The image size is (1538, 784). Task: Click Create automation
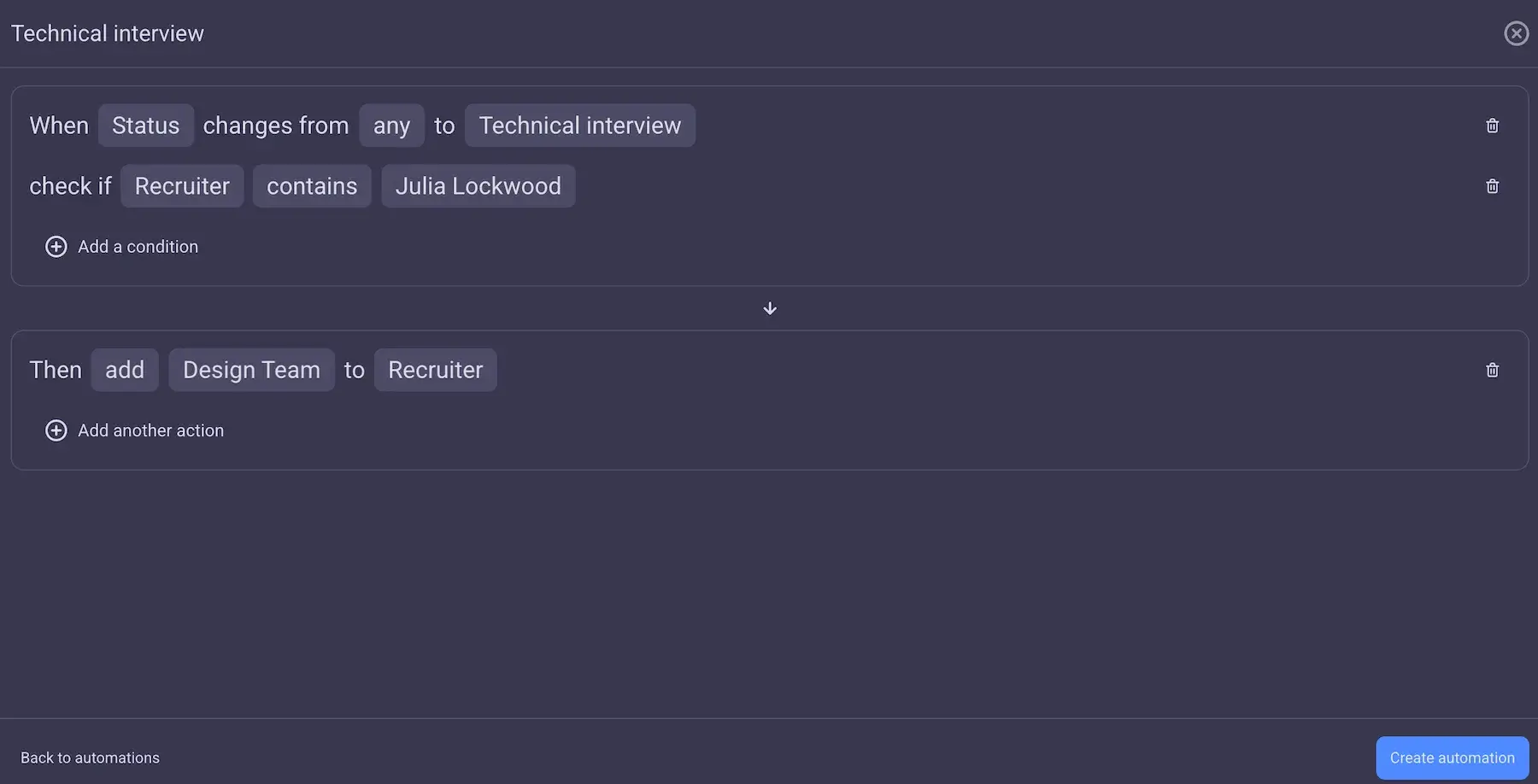1452,757
